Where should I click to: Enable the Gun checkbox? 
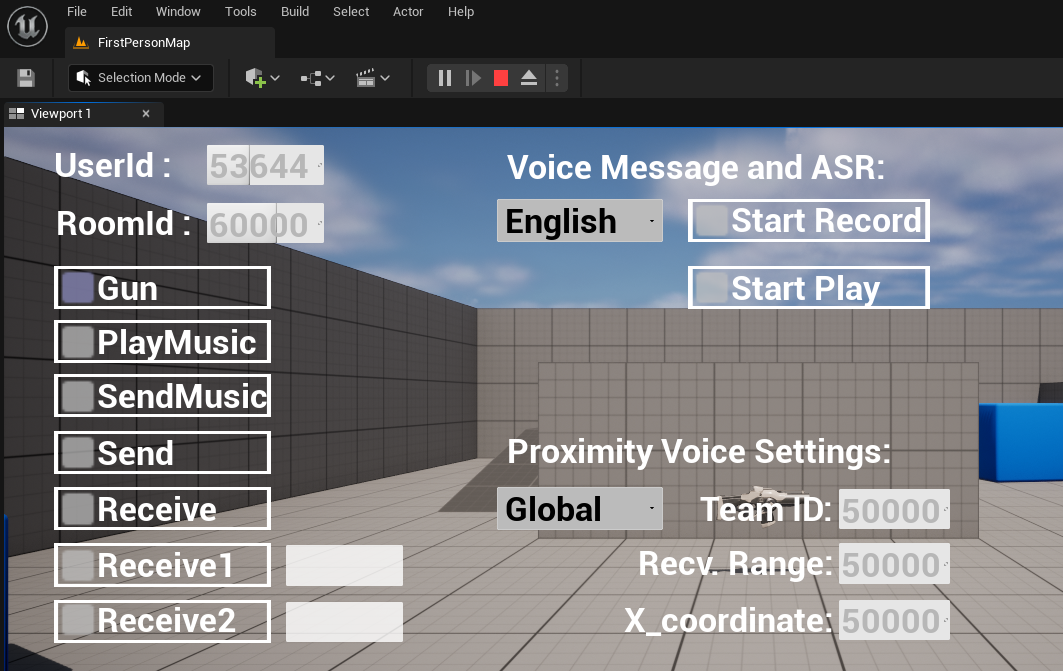(77, 288)
